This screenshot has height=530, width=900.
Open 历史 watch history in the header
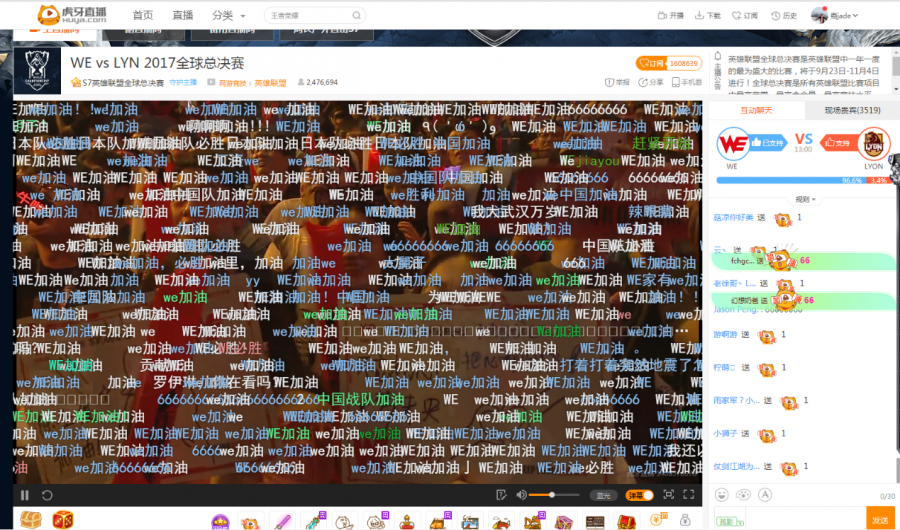[x=783, y=16]
